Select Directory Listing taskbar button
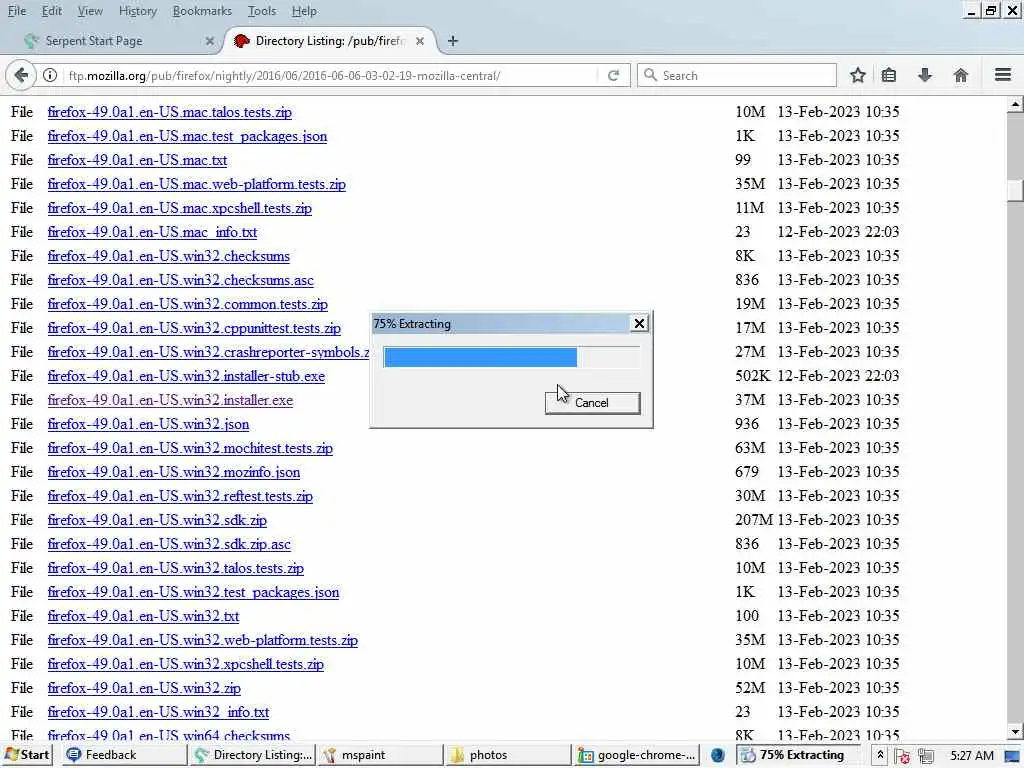This screenshot has width=1024, height=768. tap(253, 755)
